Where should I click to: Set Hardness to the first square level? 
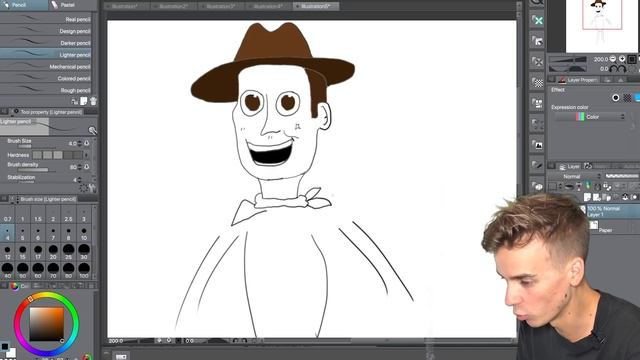tap(37, 155)
